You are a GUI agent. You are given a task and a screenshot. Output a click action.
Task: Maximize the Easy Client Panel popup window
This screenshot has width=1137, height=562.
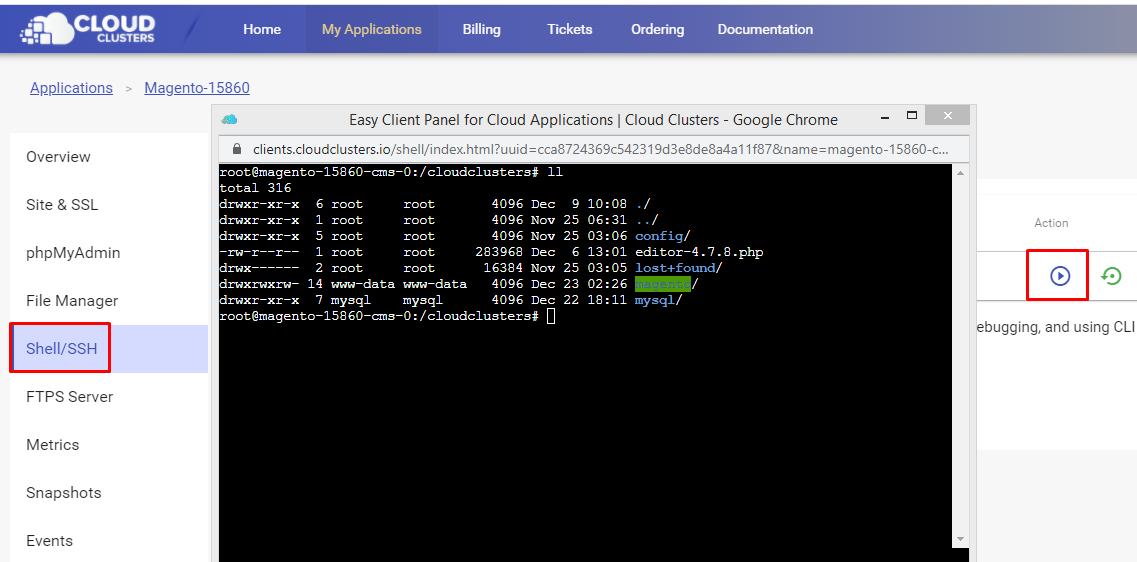pos(911,117)
